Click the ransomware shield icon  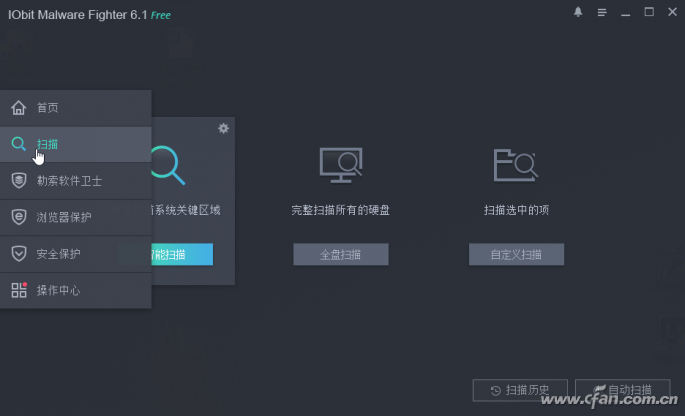(18, 180)
